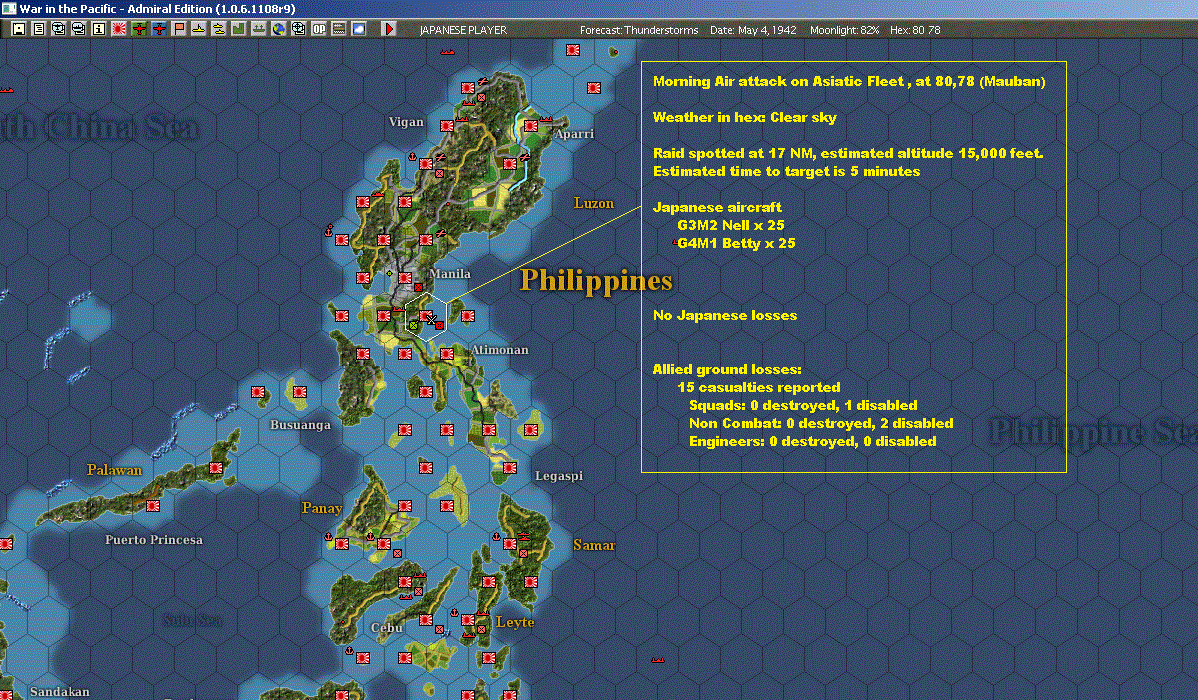The height and width of the screenshot is (700, 1198).
Task: Click the Japanese flag marker north of Puerto Princesa
Action: [x=153, y=506]
